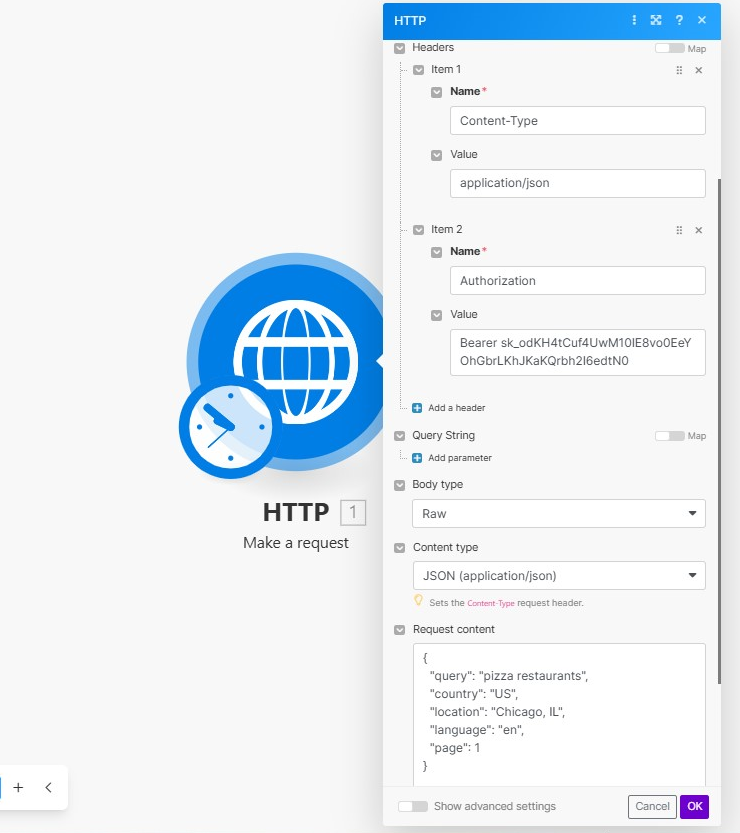Collapse header Item 2
This screenshot has height=833, width=740.
click(x=419, y=230)
